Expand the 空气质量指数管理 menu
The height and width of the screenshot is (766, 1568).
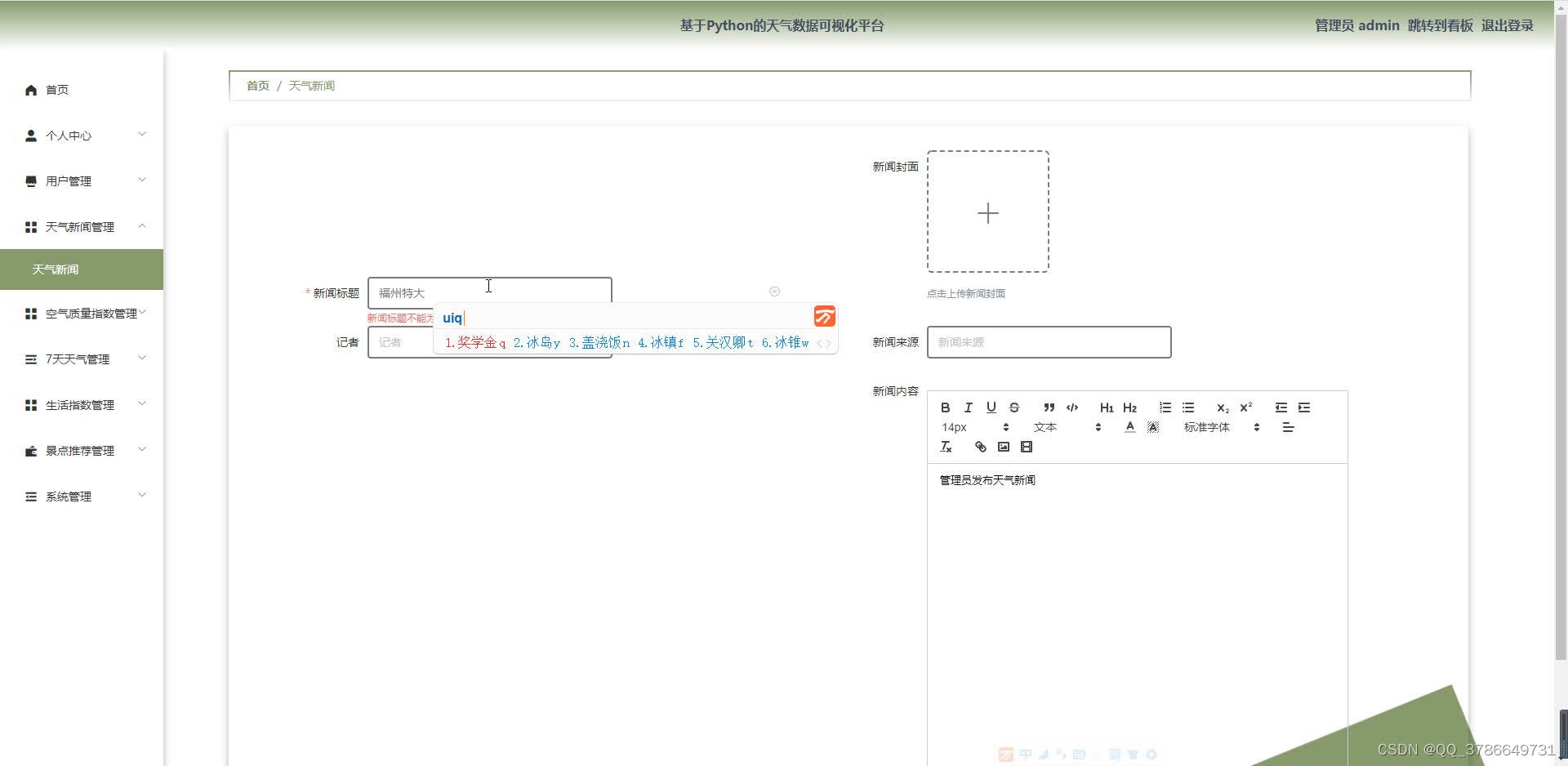point(82,314)
